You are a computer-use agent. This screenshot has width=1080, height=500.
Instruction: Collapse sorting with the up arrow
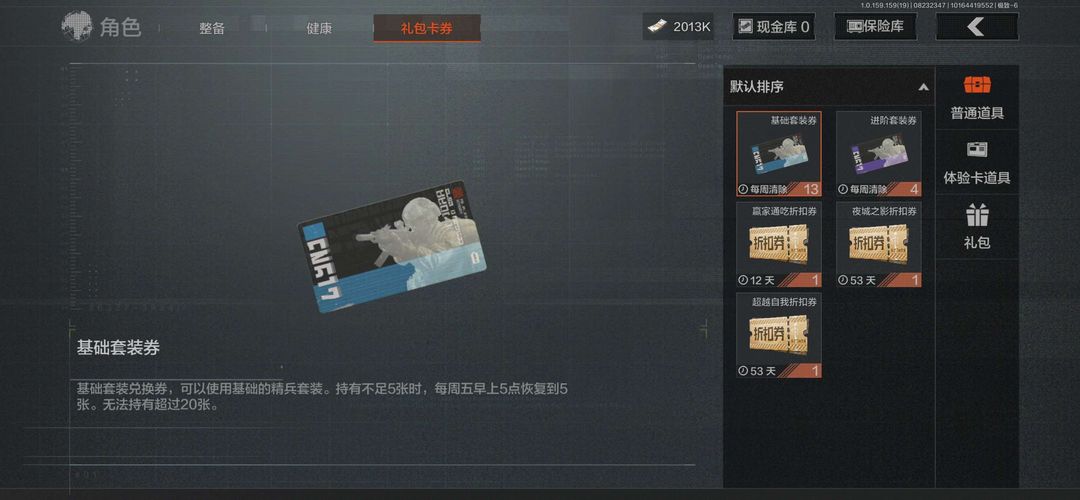(x=923, y=87)
